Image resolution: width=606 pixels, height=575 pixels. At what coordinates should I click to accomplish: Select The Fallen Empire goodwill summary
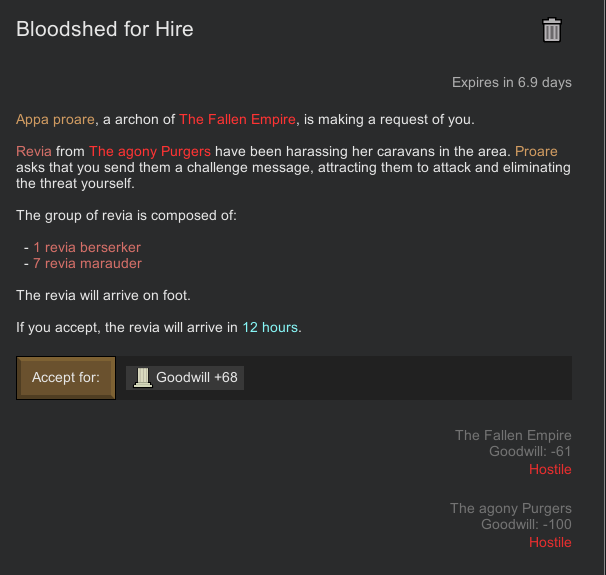513,452
